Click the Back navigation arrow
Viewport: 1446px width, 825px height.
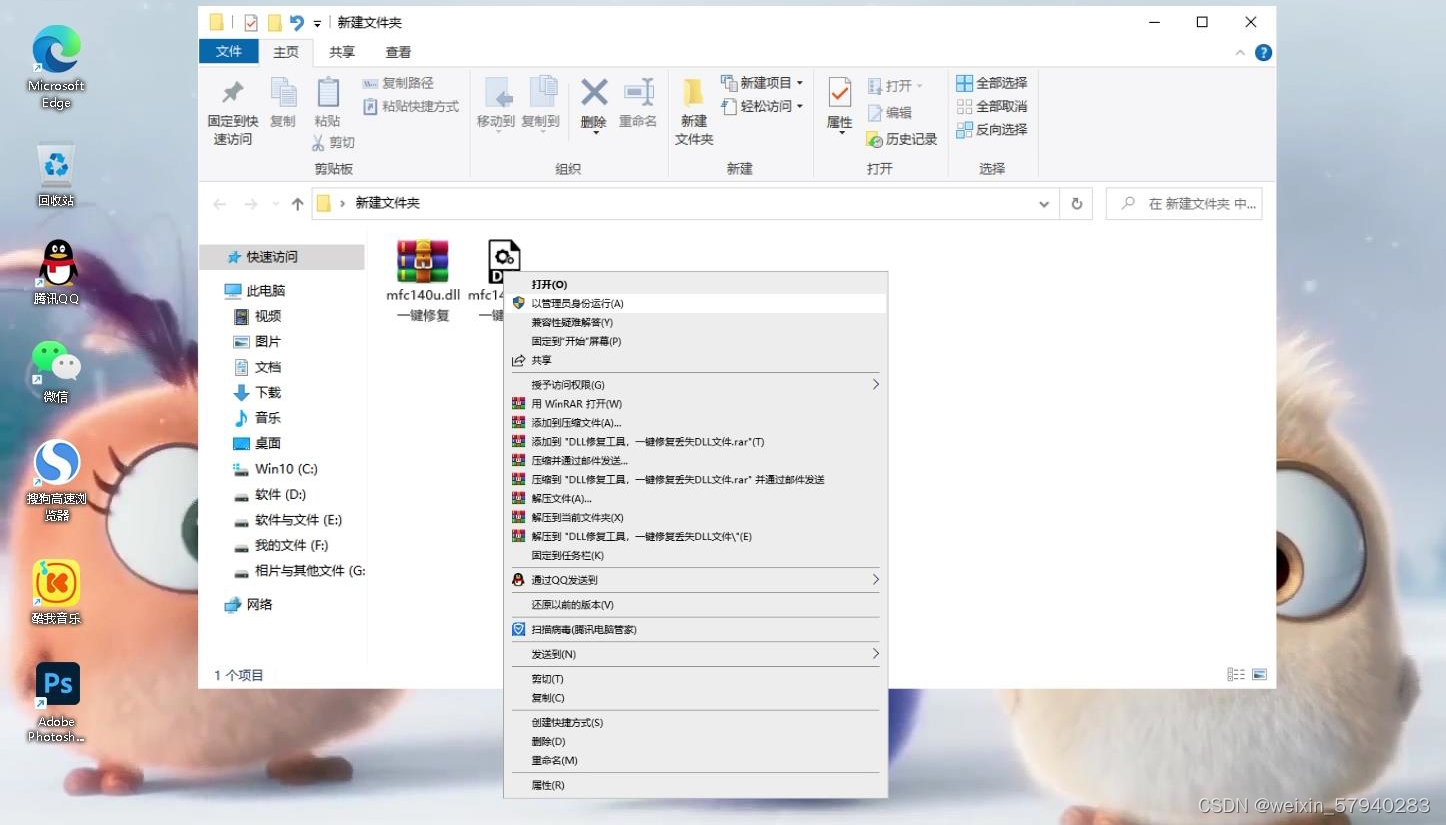[x=220, y=204]
